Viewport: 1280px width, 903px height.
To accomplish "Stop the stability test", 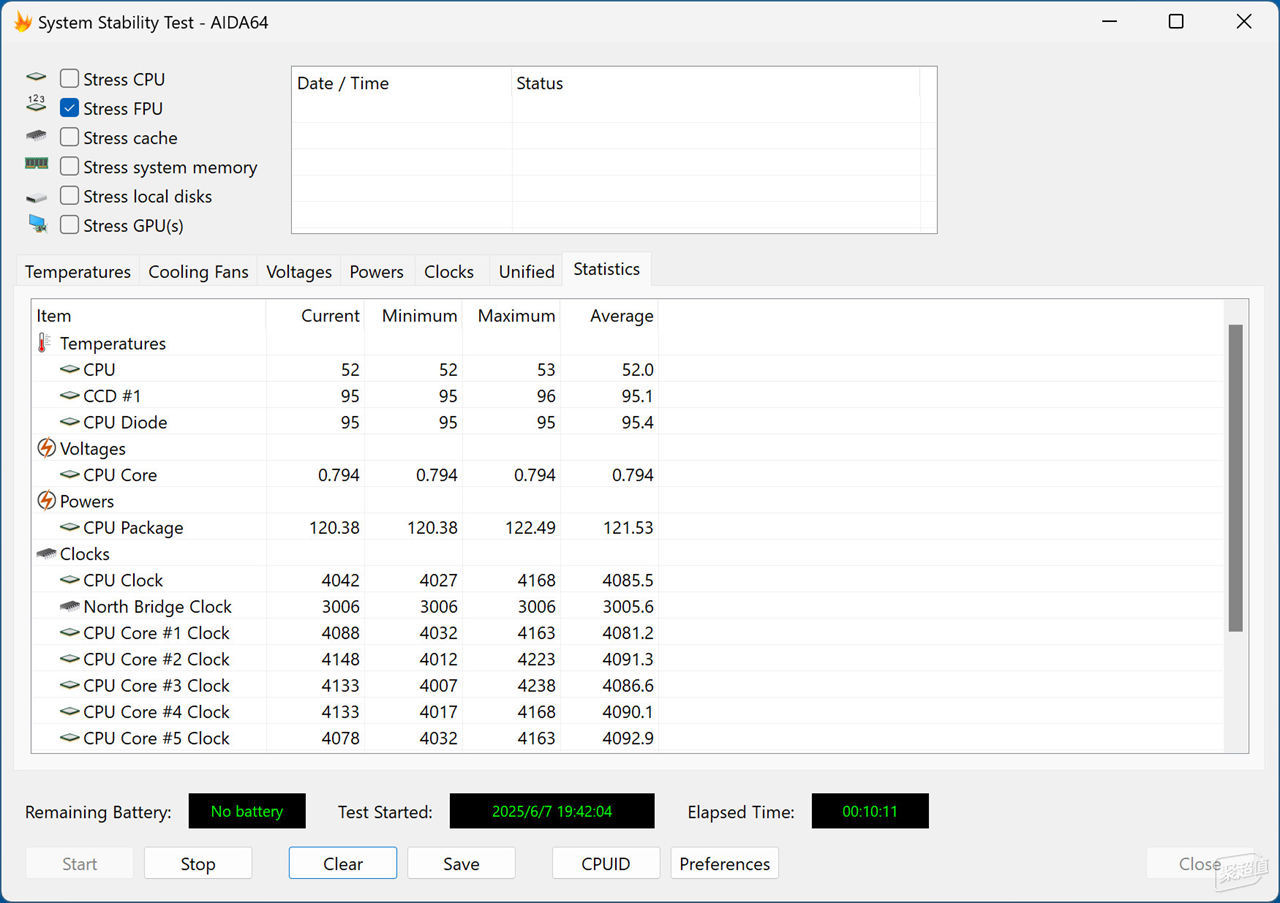I will pos(198,864).
